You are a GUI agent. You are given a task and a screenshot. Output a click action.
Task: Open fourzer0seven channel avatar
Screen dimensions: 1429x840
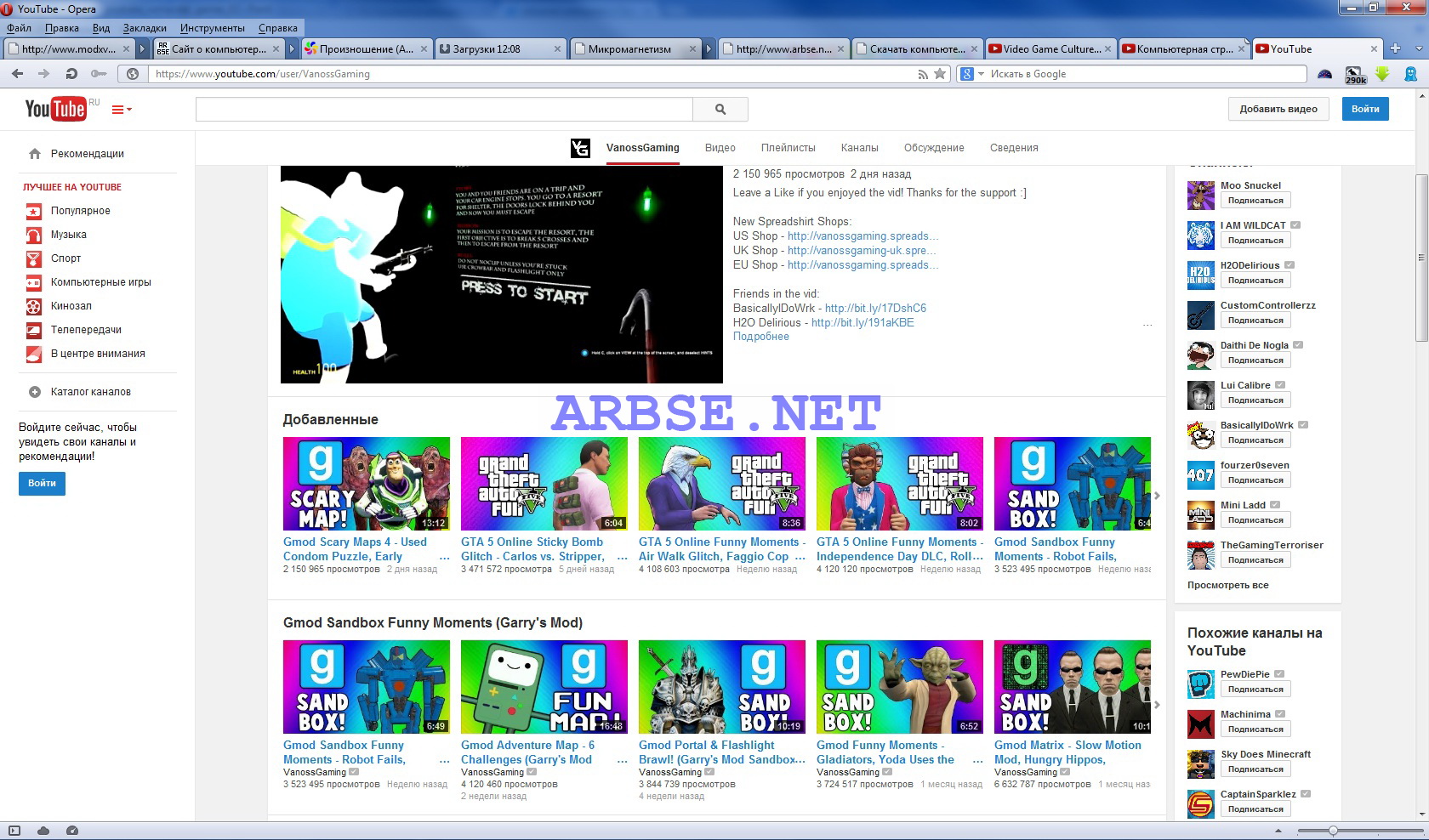click(1201, 475)
